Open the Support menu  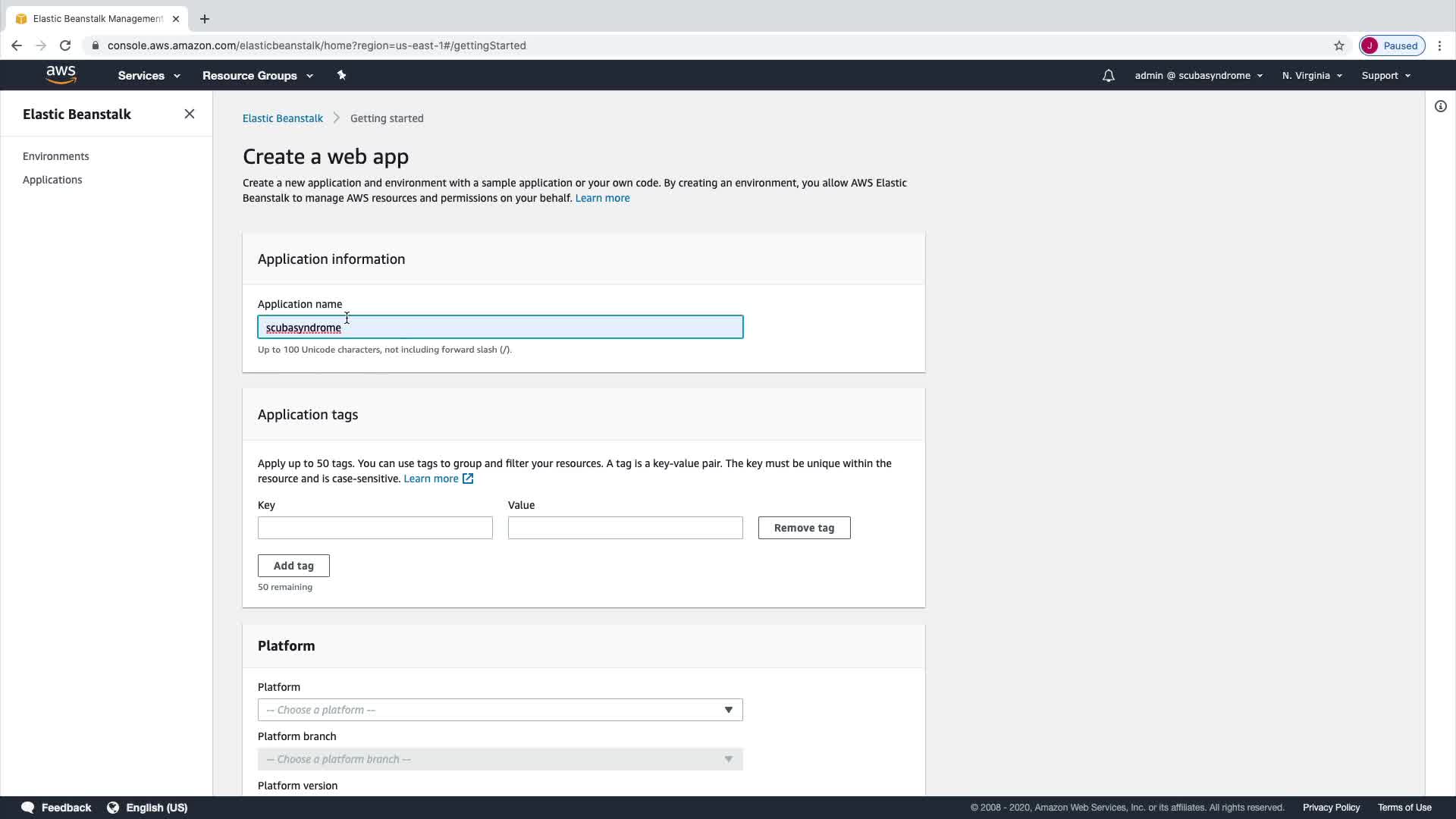pyautogui.click(x=1385, y=76)
